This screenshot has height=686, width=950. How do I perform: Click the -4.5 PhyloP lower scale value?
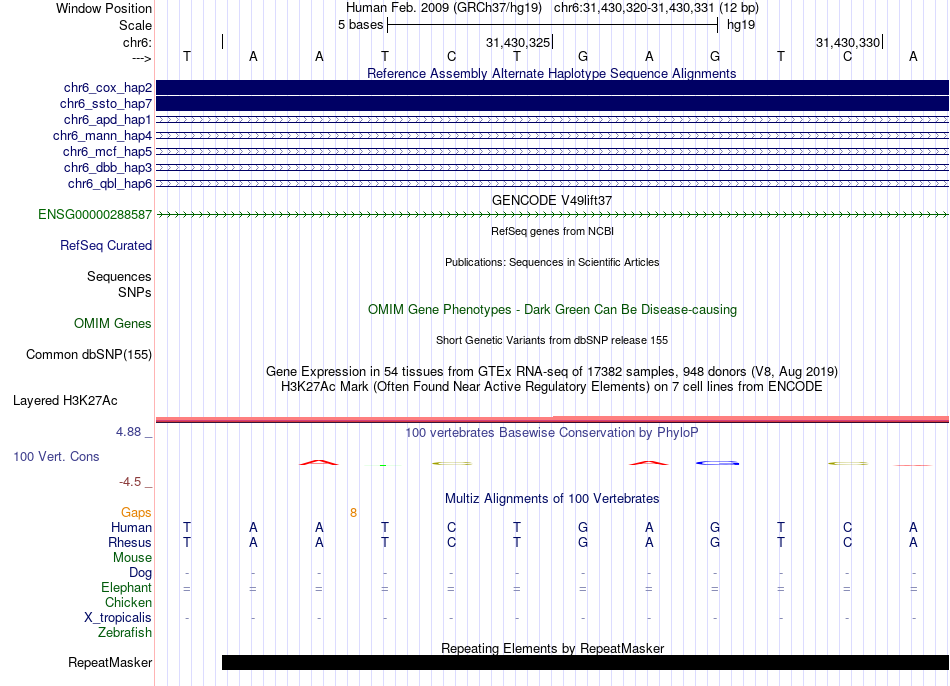click(x=130, y=482)
